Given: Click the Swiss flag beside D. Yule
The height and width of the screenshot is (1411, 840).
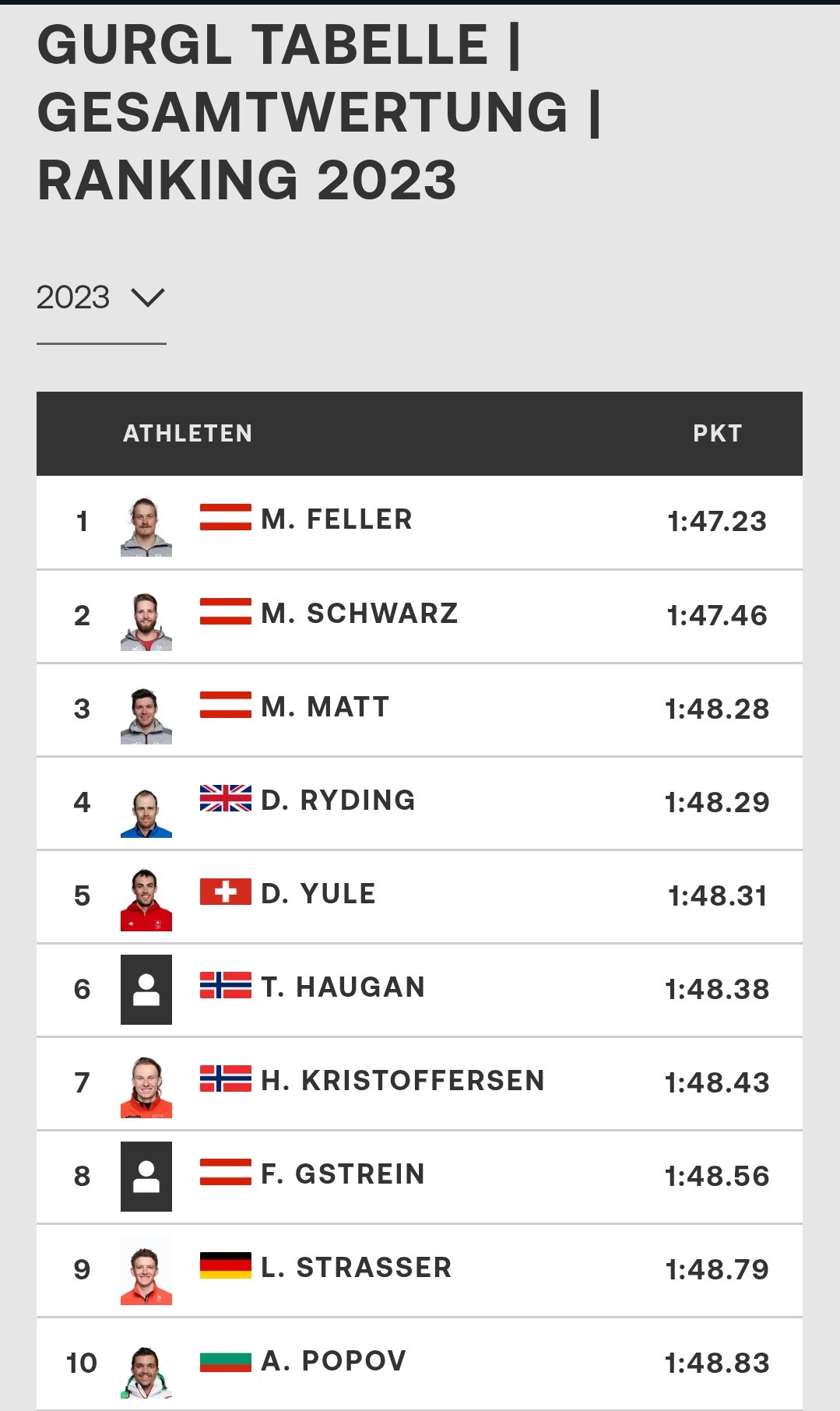Looking at the screenshot, I should tap(225, 892).
